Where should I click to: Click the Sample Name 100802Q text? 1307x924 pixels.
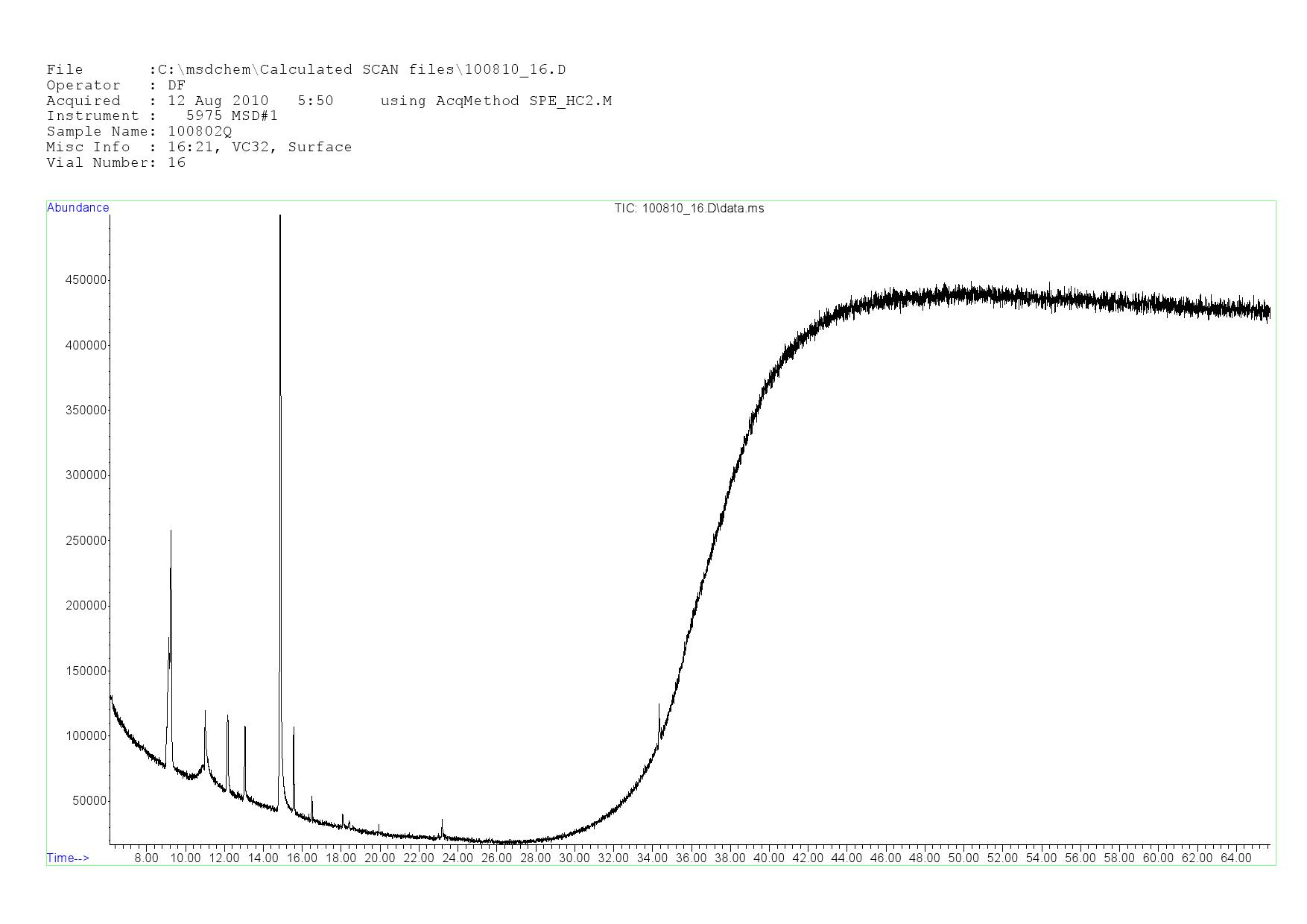tap(139, 131)
